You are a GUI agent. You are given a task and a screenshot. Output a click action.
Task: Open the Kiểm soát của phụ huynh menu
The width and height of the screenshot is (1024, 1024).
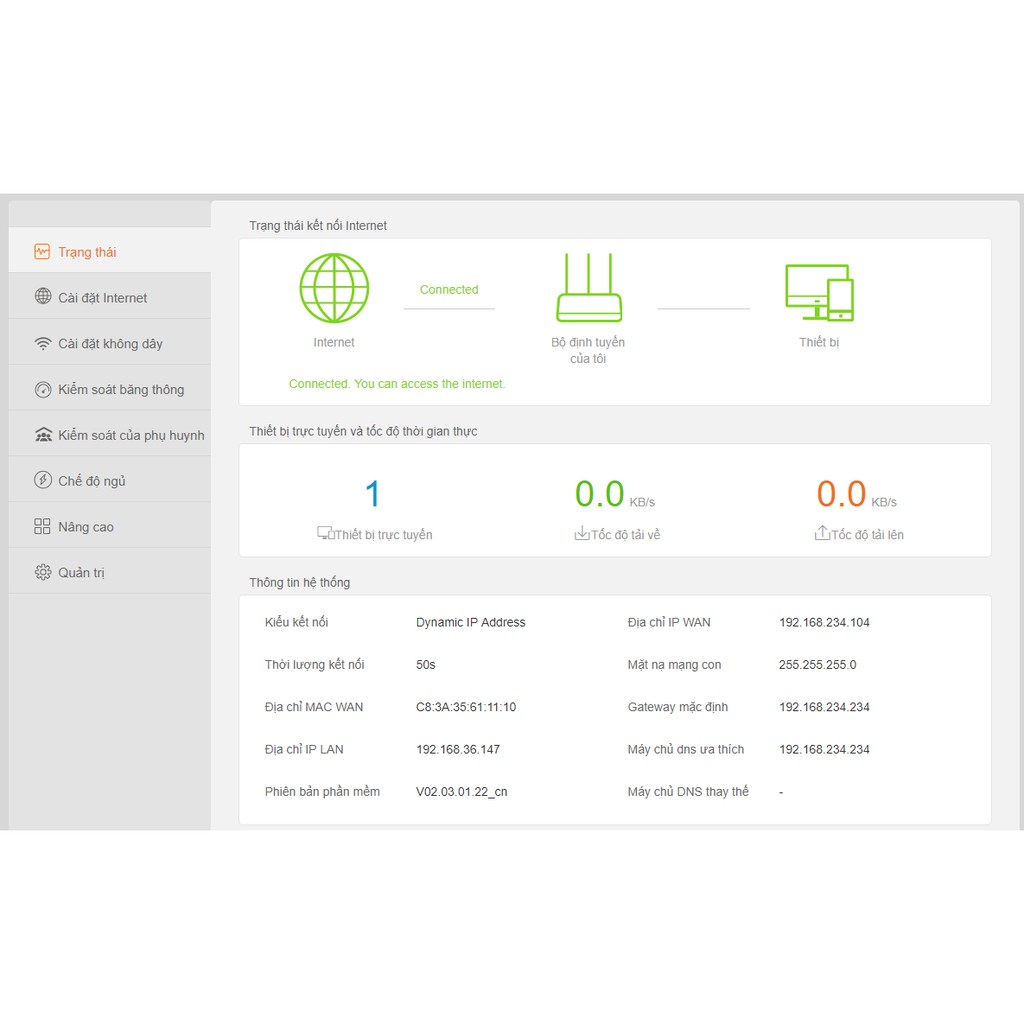[x=130, y=435]
